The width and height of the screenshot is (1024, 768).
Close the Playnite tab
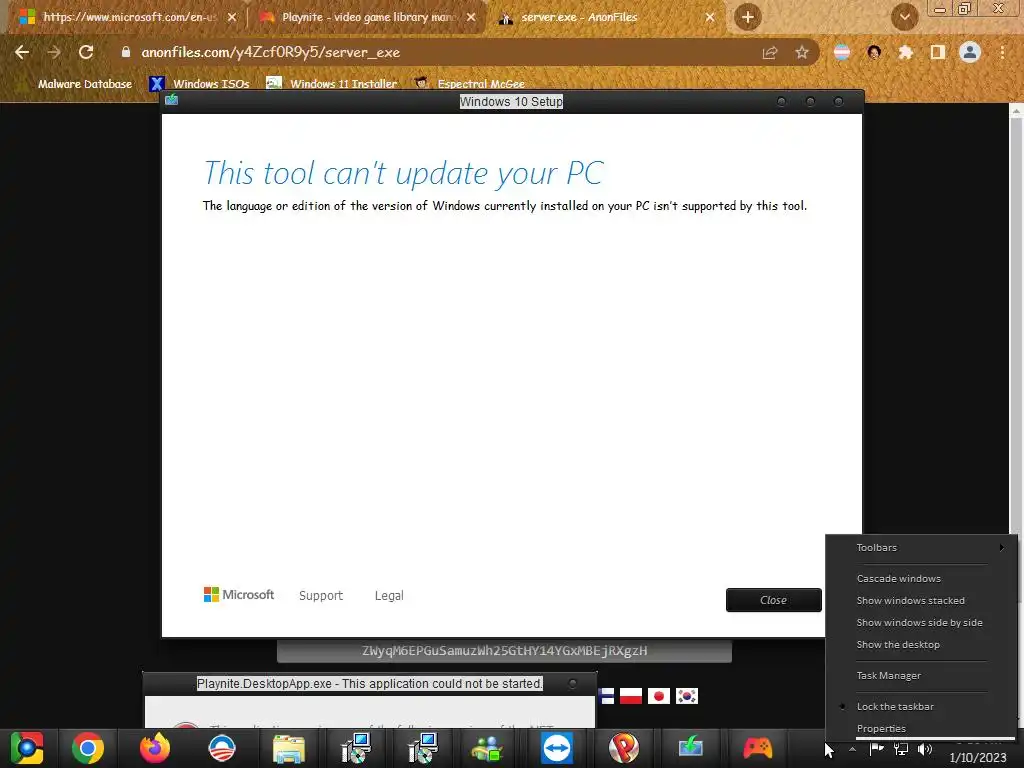point(471,18)
